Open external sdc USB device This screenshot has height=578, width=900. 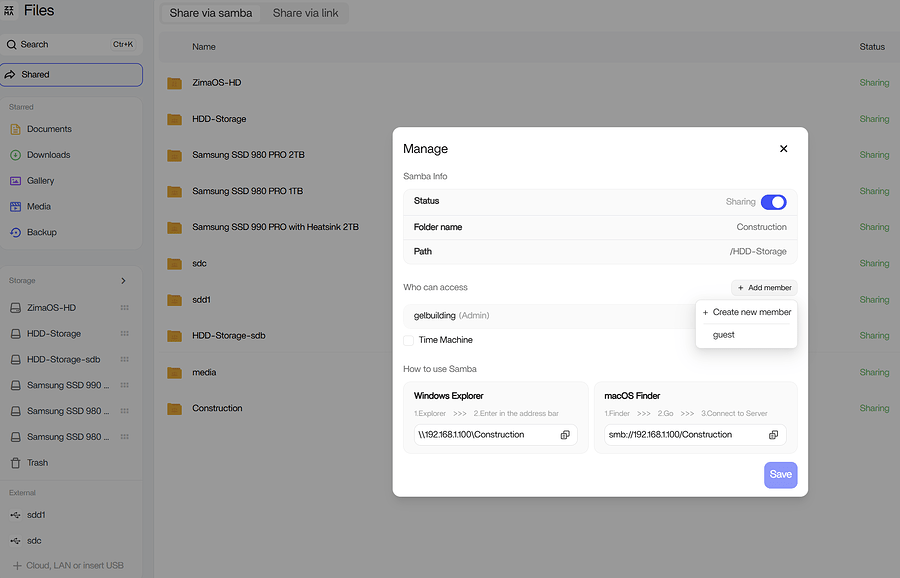point(34,541)
